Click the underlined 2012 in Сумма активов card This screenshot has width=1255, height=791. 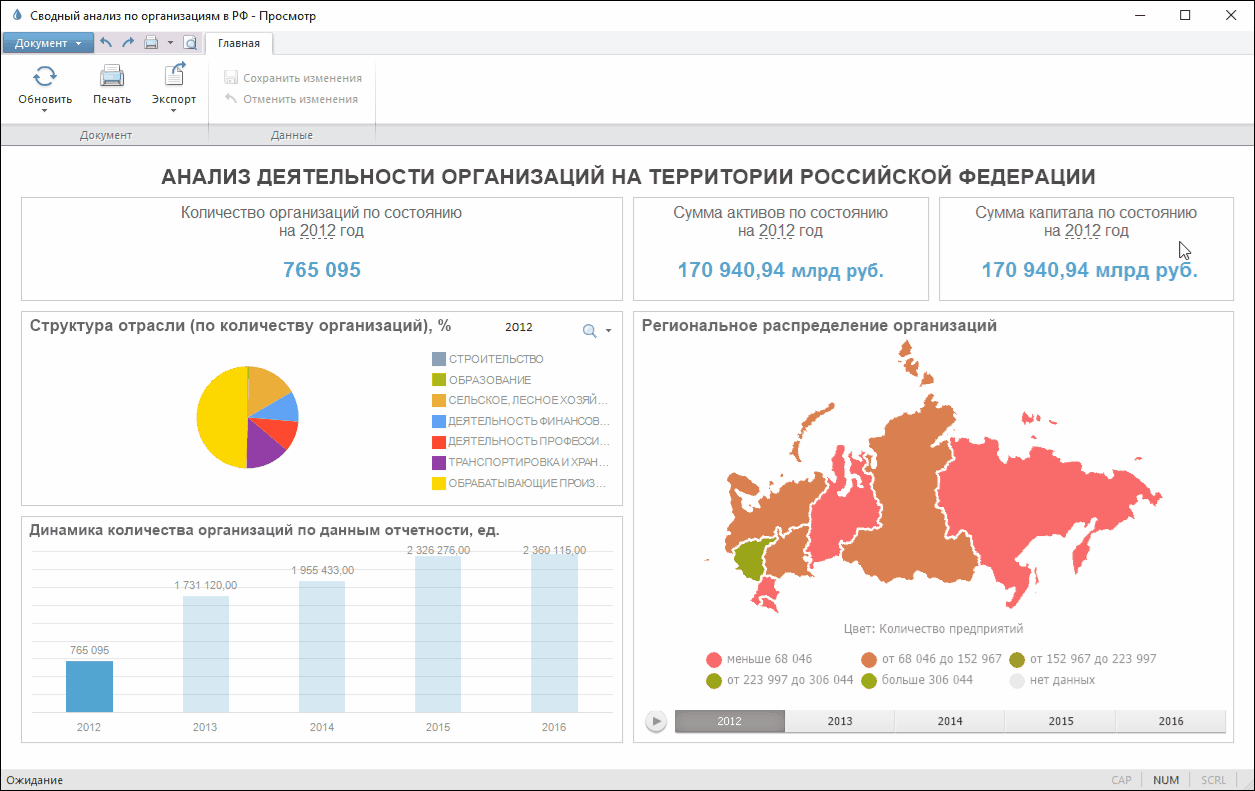click(777, 231)
